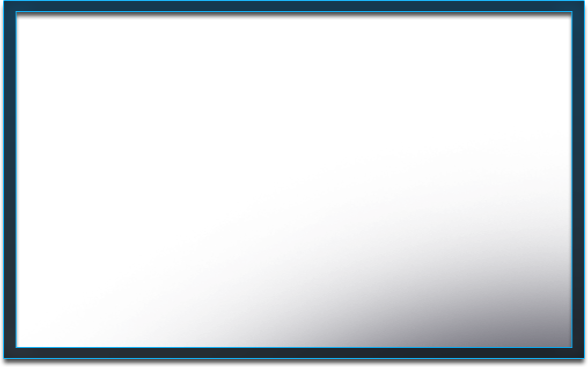This screenshot has height=367, width=588.
Task: Click the thin cyan inner border on left
Action: click(16, 180)
